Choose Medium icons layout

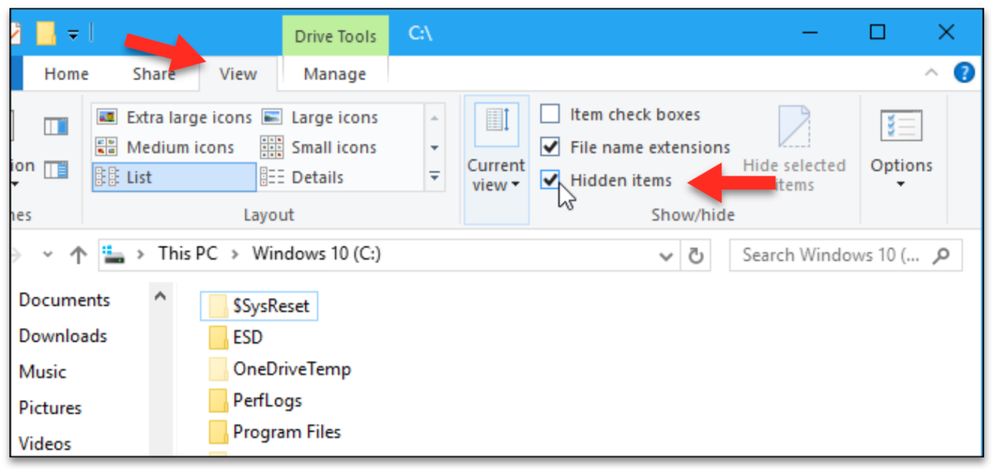(x=165, y=147)
